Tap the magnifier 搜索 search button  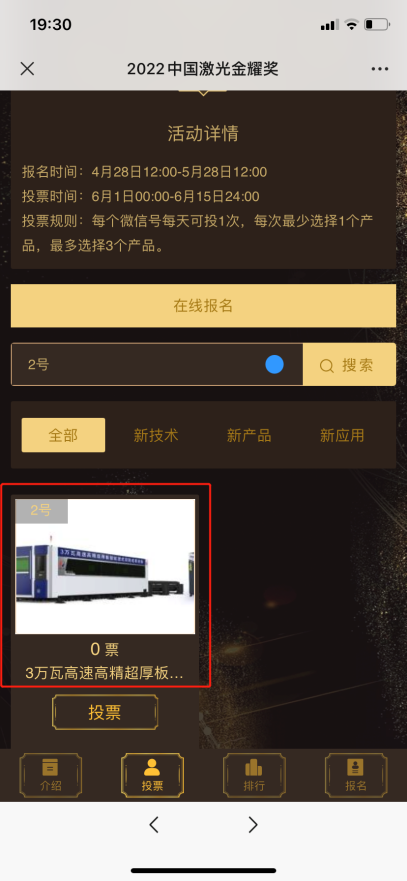click(349, 365)
